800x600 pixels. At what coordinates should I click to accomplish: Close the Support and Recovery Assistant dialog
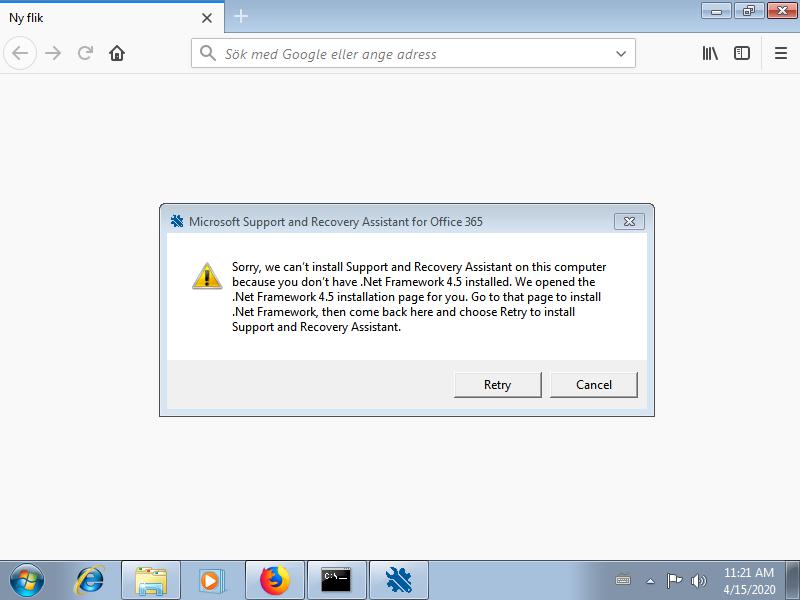click(x=630, y=221)
